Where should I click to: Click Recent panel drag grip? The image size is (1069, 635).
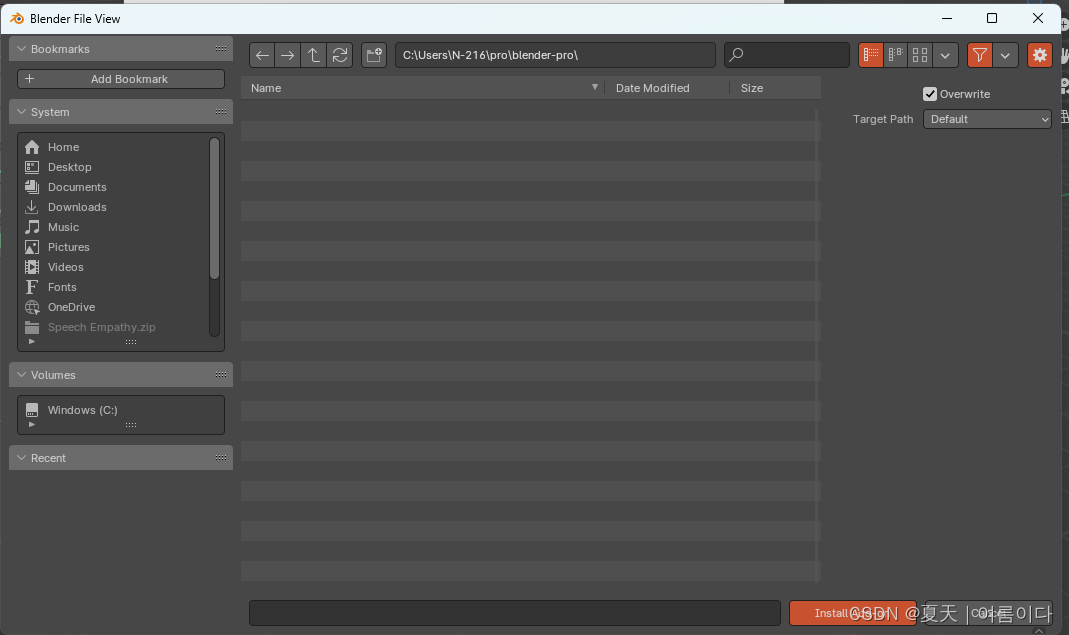[221, 458]
